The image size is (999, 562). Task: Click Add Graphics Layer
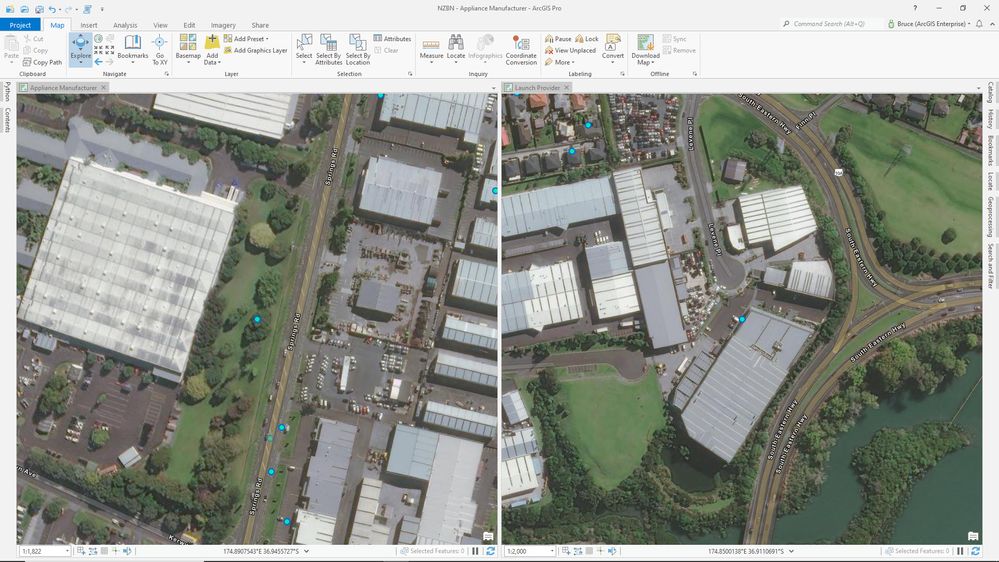point(255,50)
